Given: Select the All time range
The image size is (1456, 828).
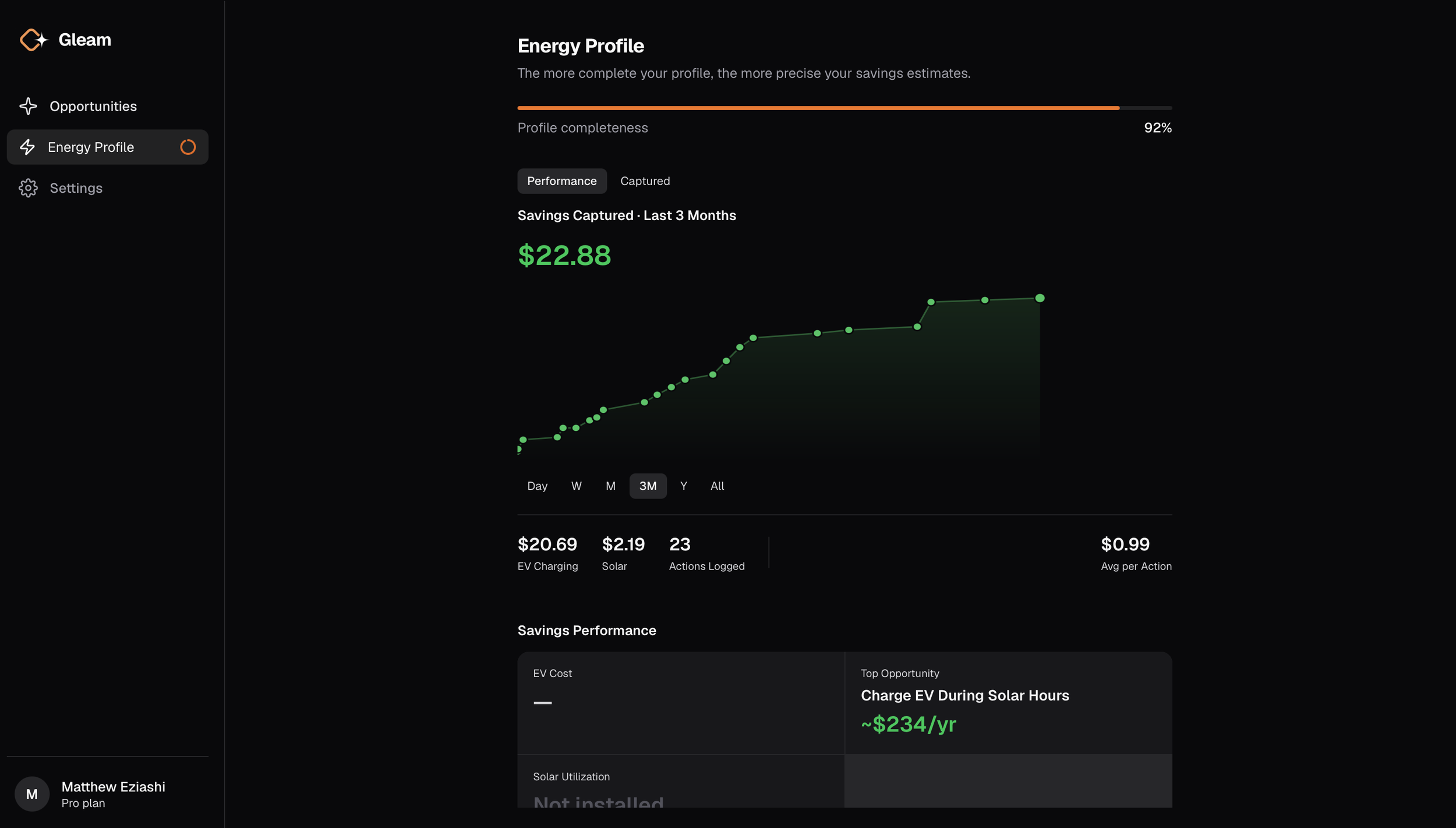Looking at the screenshot, I should (x=717, y=486).
